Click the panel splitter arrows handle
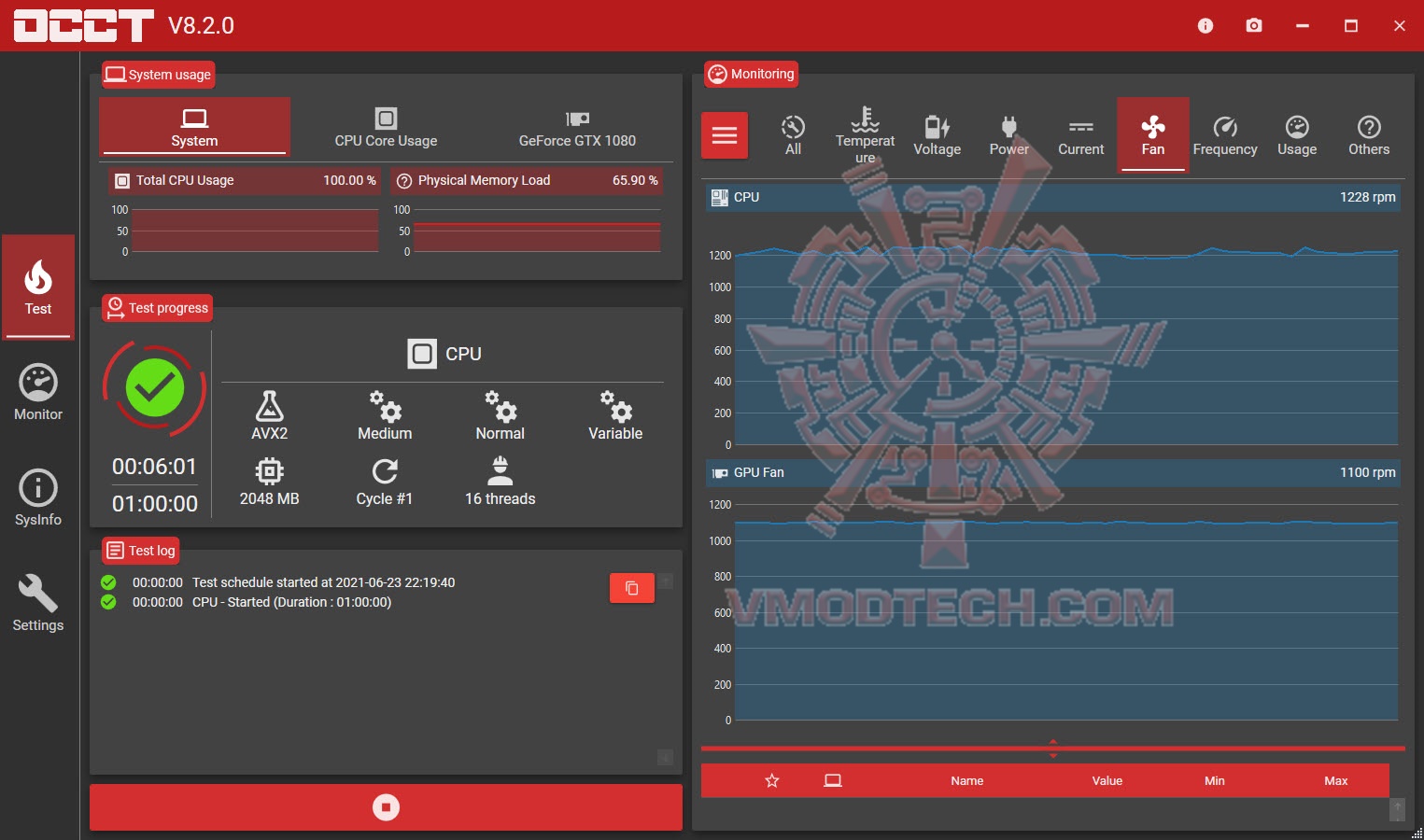Screen dimensions: 1424x840 pos(1053,749)
